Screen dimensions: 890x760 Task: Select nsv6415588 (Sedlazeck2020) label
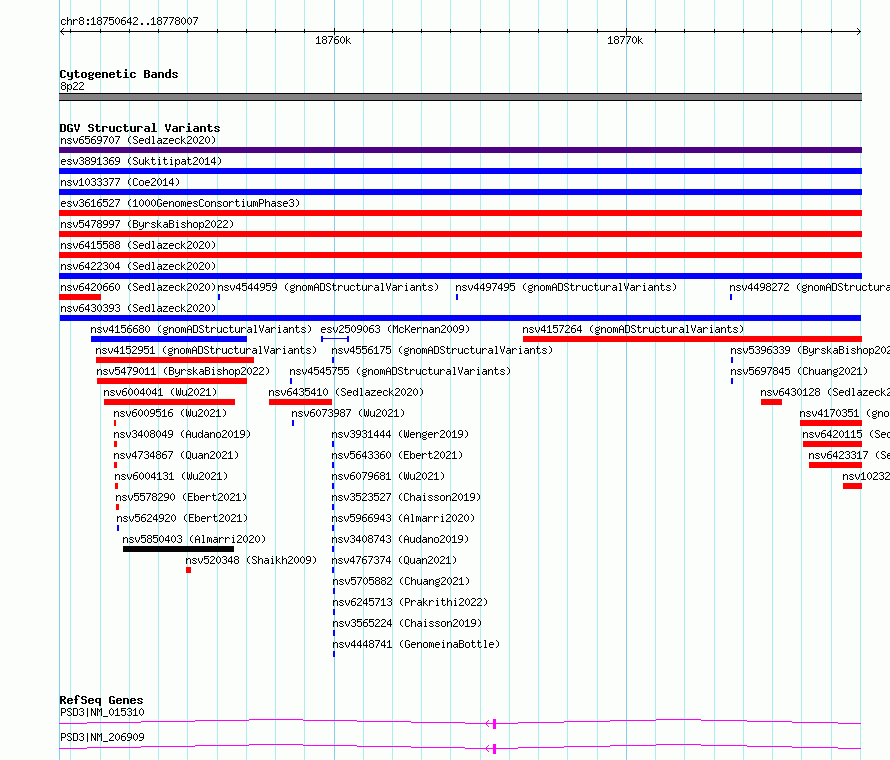[x=138, y=245]
